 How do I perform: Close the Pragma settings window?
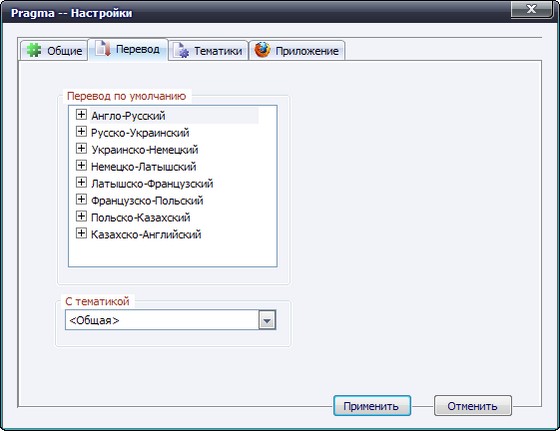point(532,9)
